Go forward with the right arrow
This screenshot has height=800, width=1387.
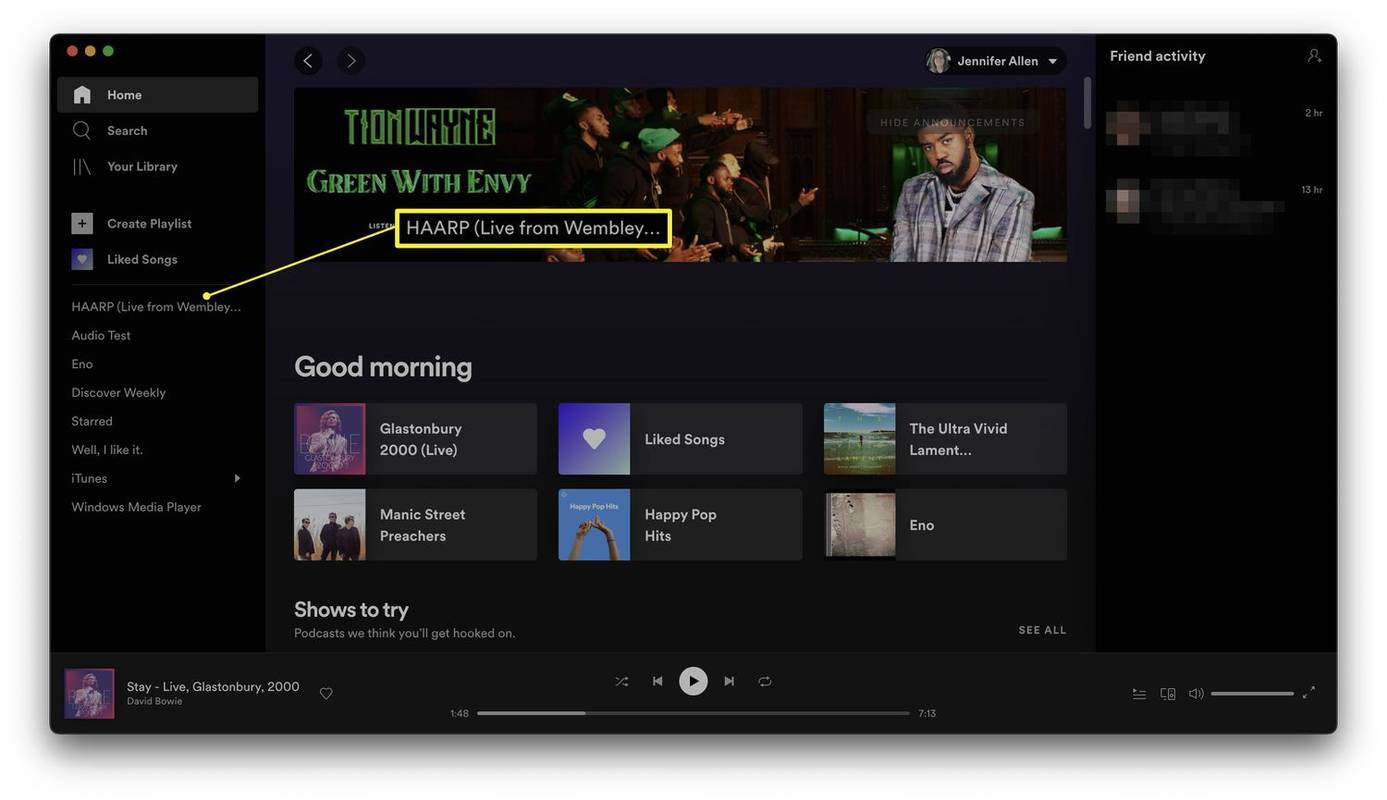351,61
